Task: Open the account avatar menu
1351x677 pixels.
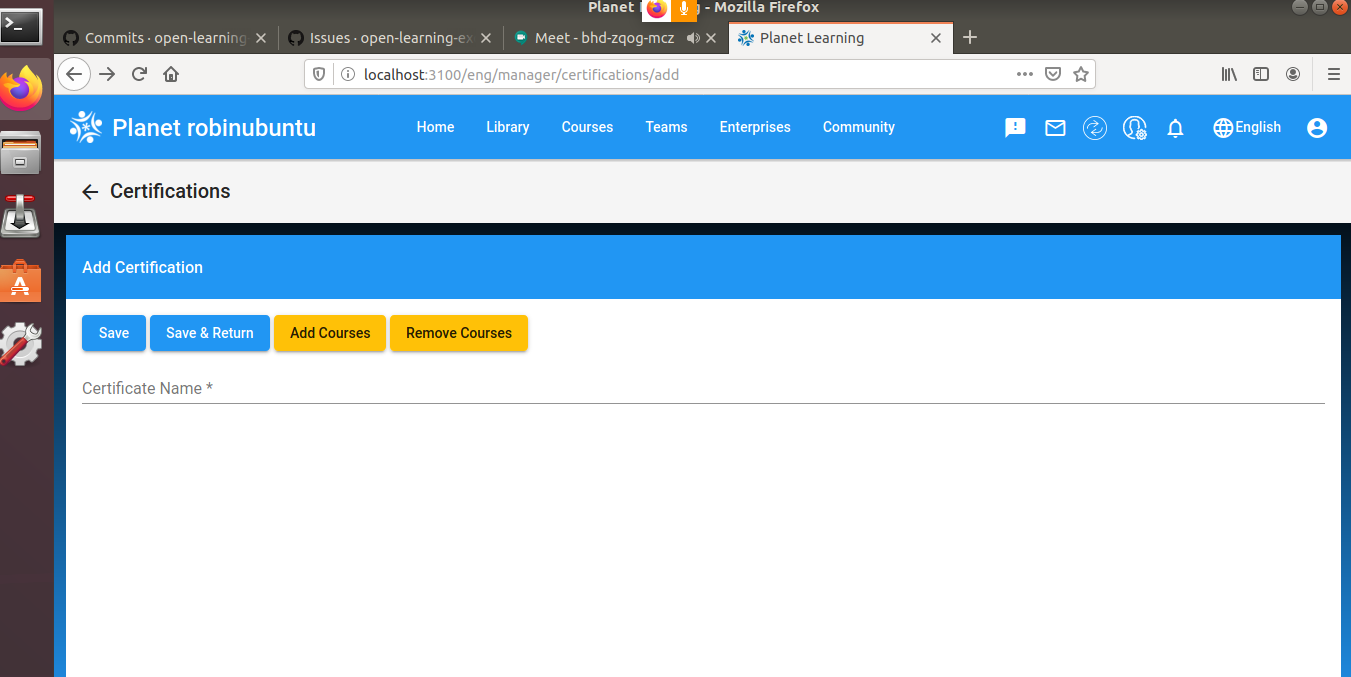Action: tap(1317, 127)
